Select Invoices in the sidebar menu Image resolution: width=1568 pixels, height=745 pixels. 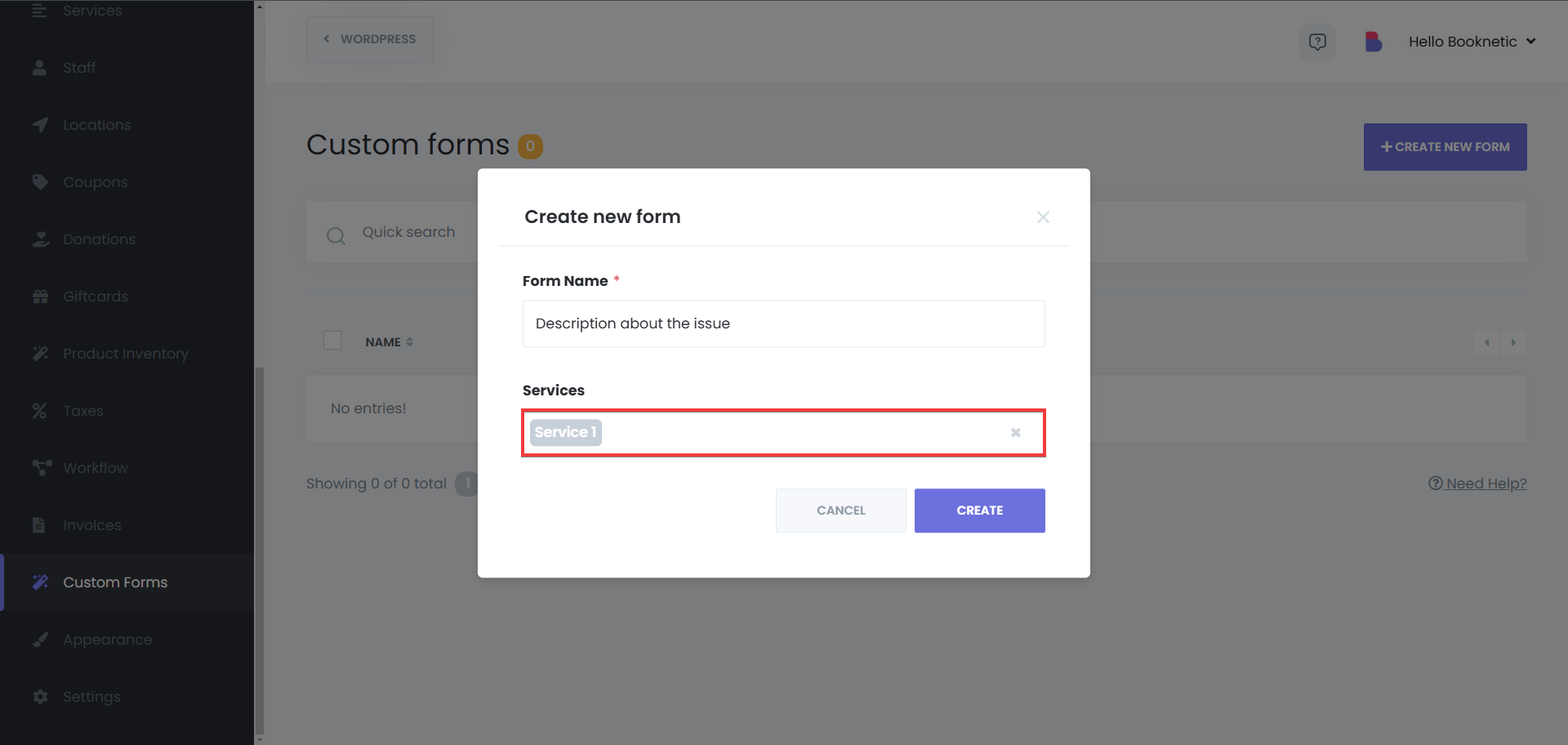92,525
